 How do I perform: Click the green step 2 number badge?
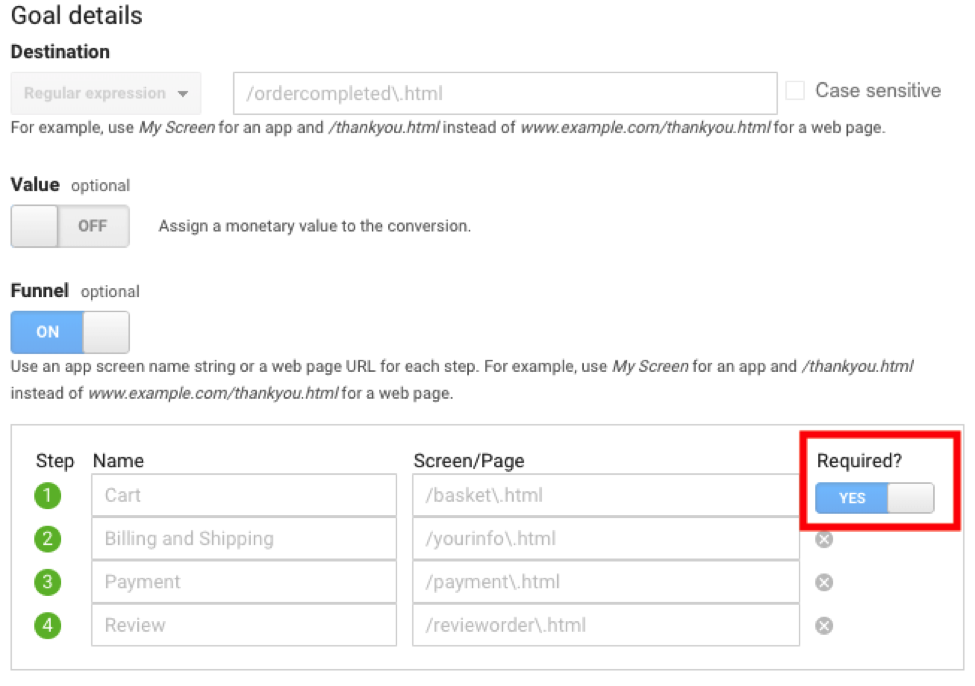point(48,539)
